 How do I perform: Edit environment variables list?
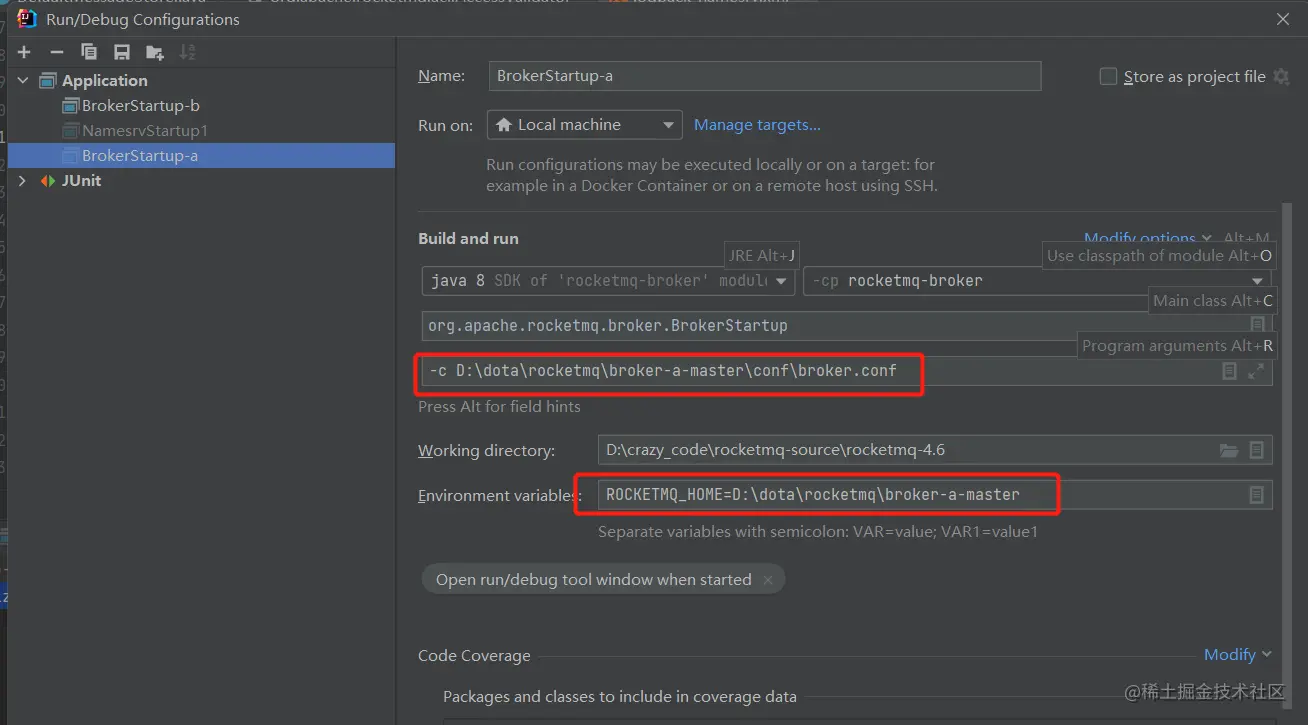coord(1256,495)
